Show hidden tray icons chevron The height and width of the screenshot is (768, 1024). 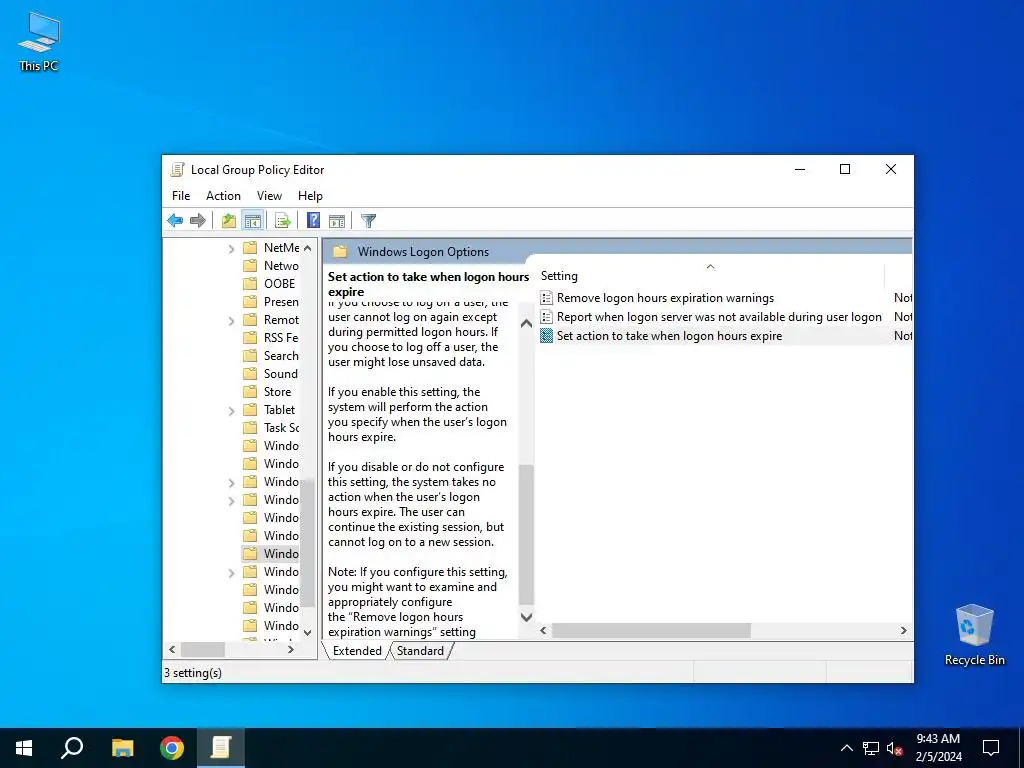point(846,748)
